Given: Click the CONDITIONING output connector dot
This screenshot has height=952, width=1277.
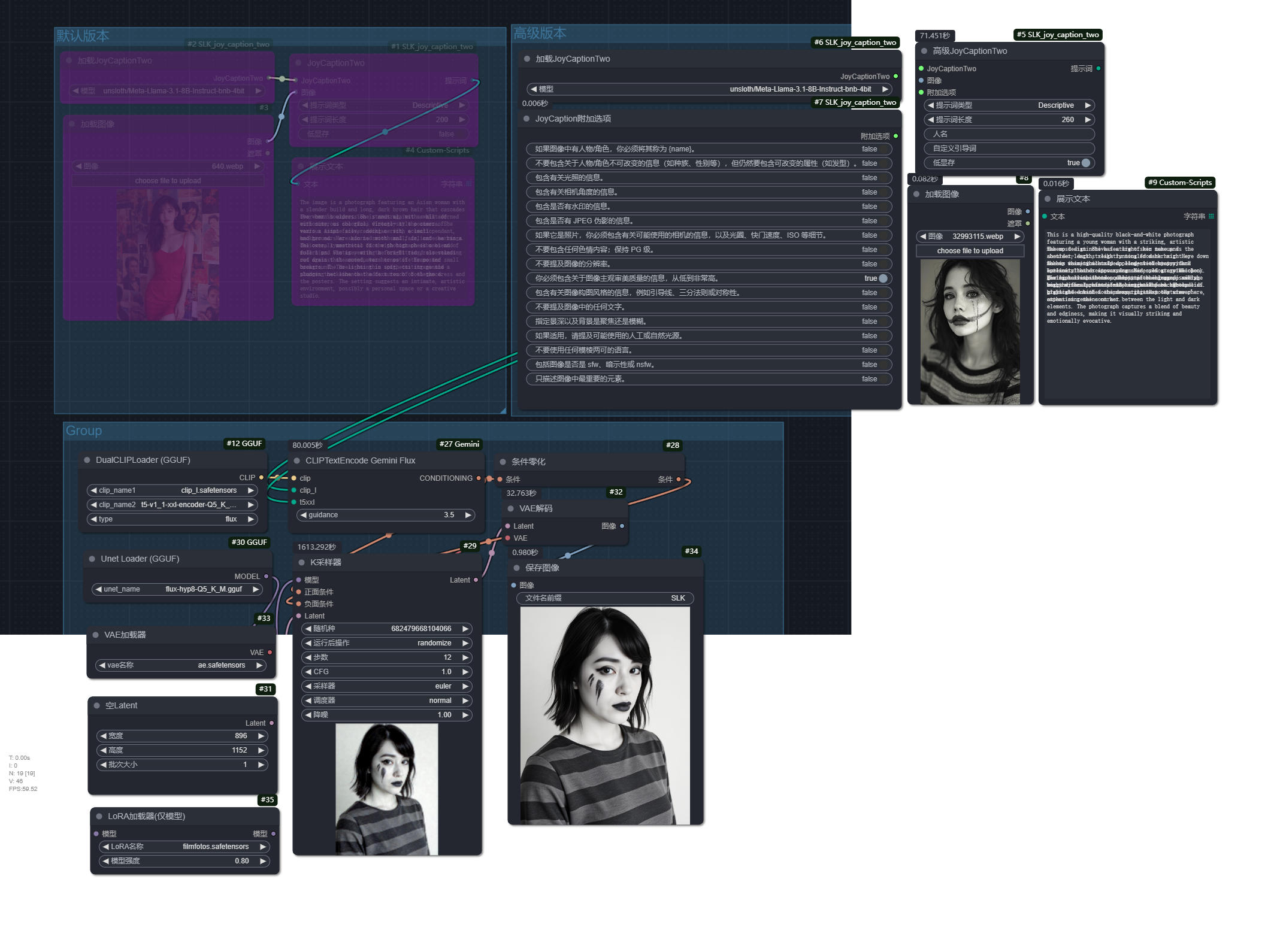Looking at the screenshot, I should [x=478, y=478].
